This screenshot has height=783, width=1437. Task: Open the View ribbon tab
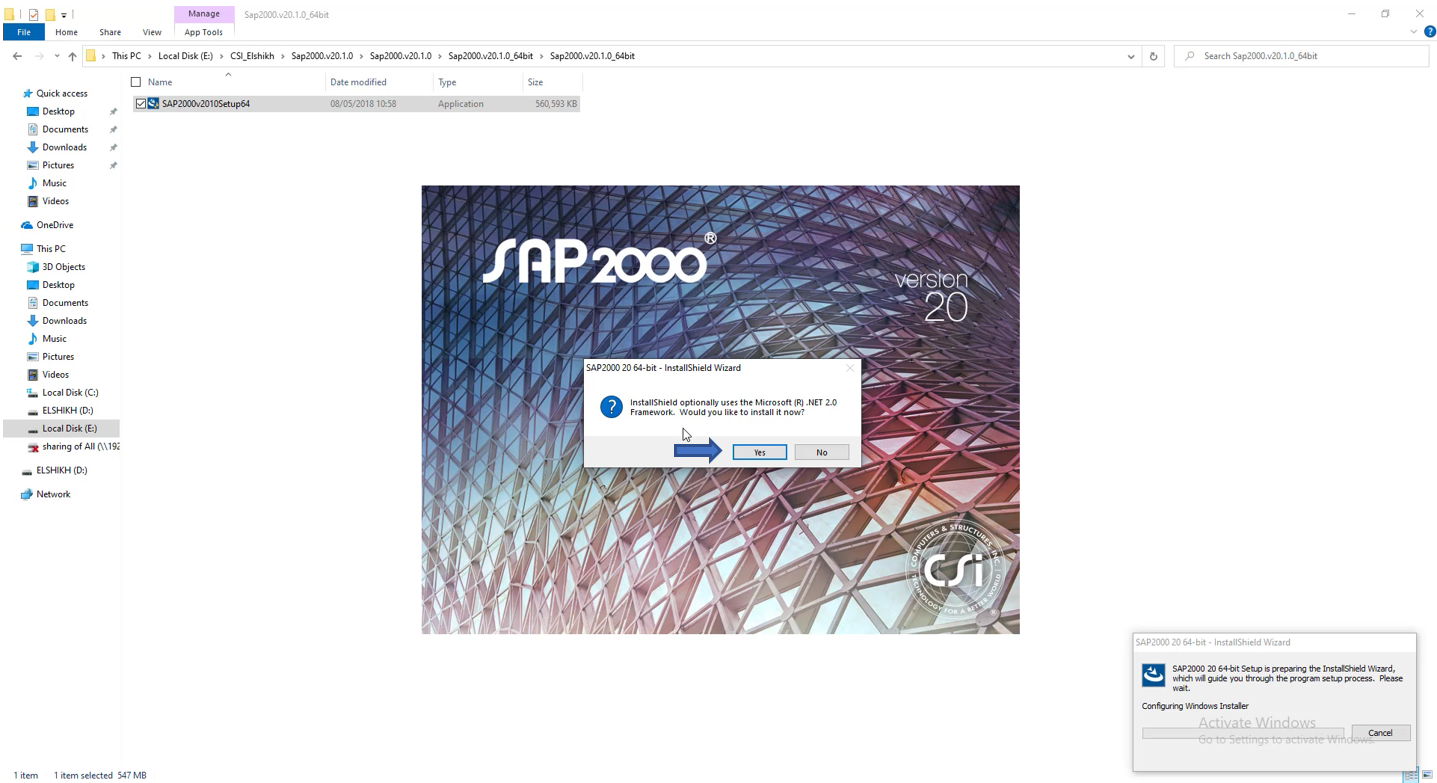[152, 32]
